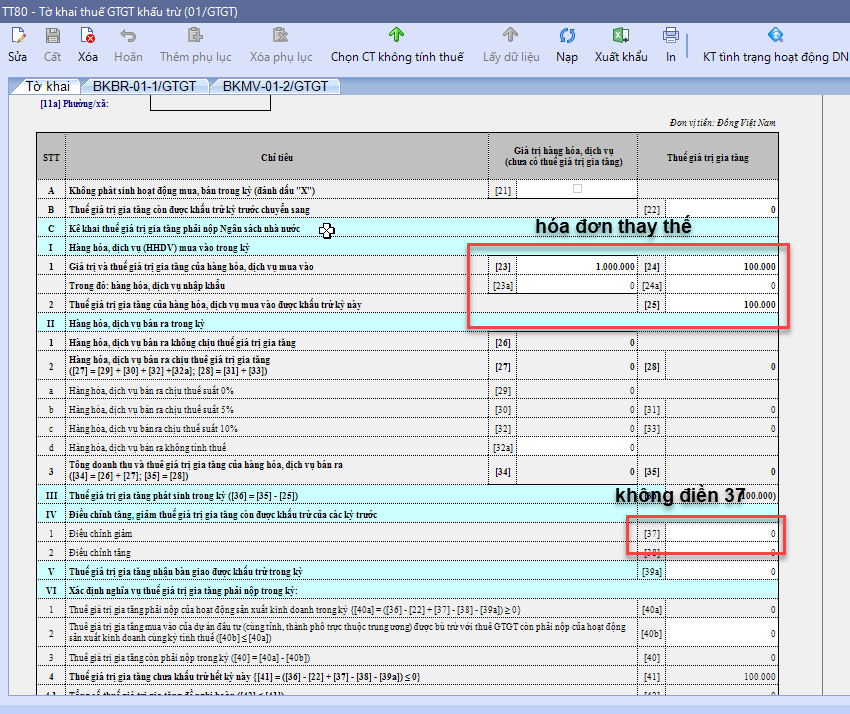The image size is (850, 714).
Task: Click Lấy dữ liệu toolbar icon
Action: [x=510, y=36]
